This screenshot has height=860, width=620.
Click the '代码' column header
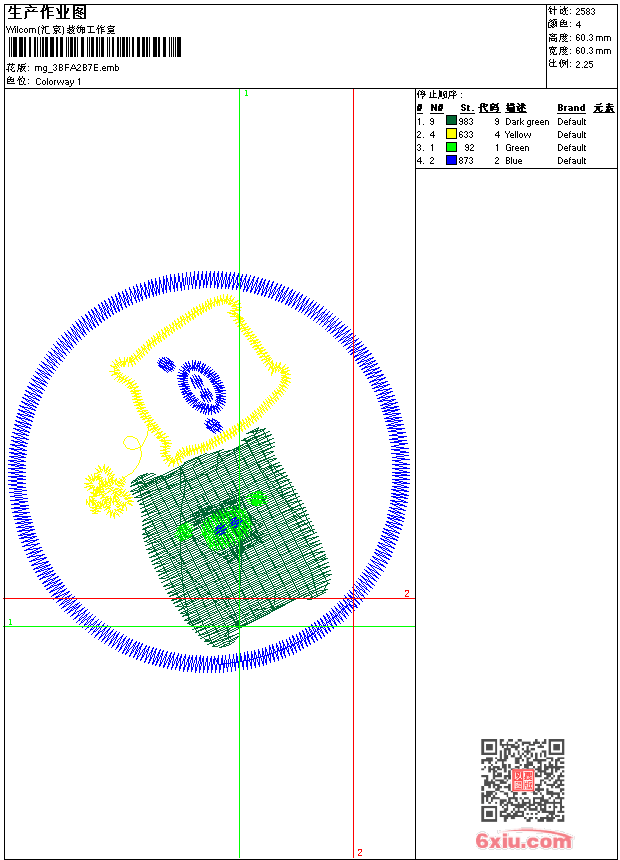tap(489, 108)
